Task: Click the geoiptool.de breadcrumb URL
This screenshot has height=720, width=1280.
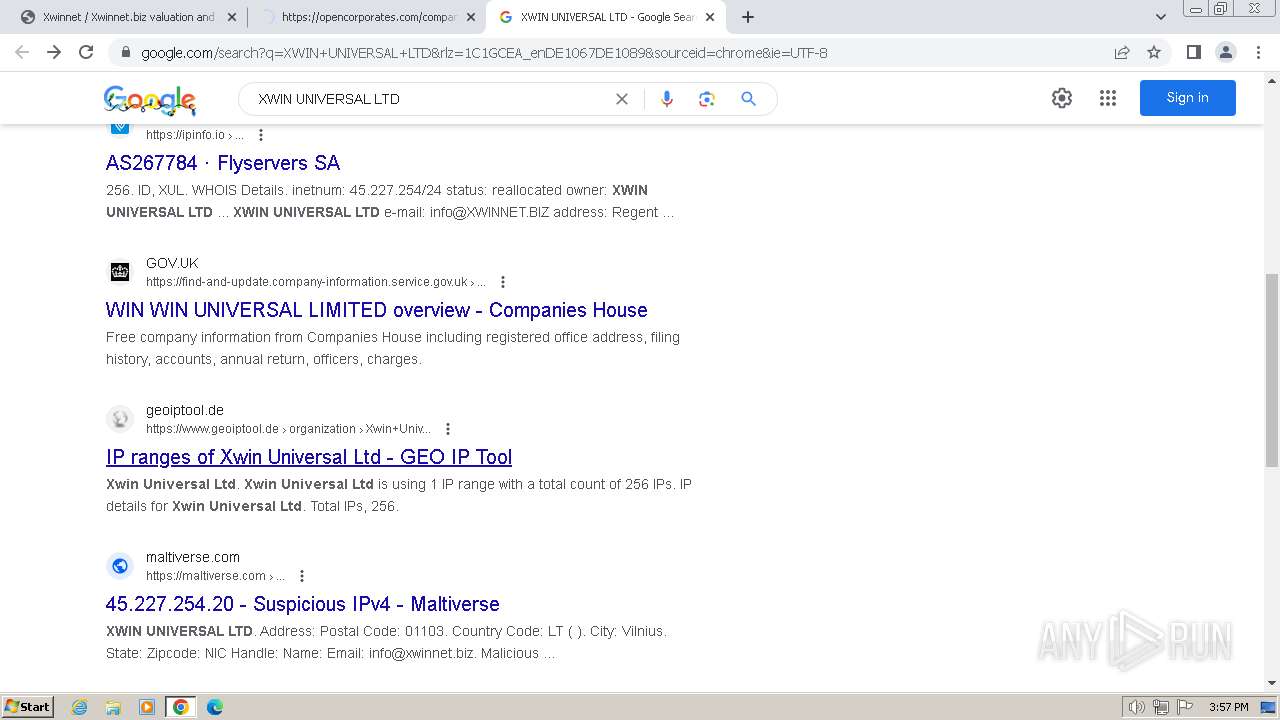Action: pos(288,429)
